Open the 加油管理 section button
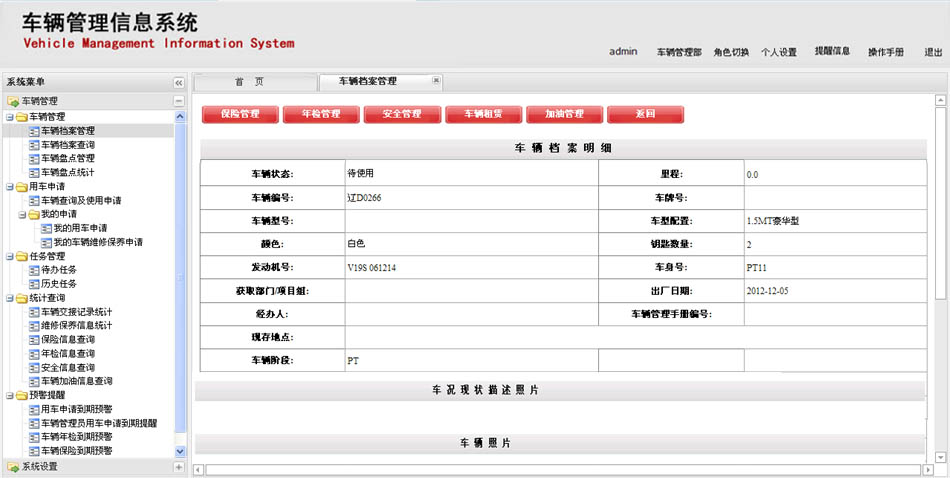This screenshot has width=950, height=478. coord(564,114)
